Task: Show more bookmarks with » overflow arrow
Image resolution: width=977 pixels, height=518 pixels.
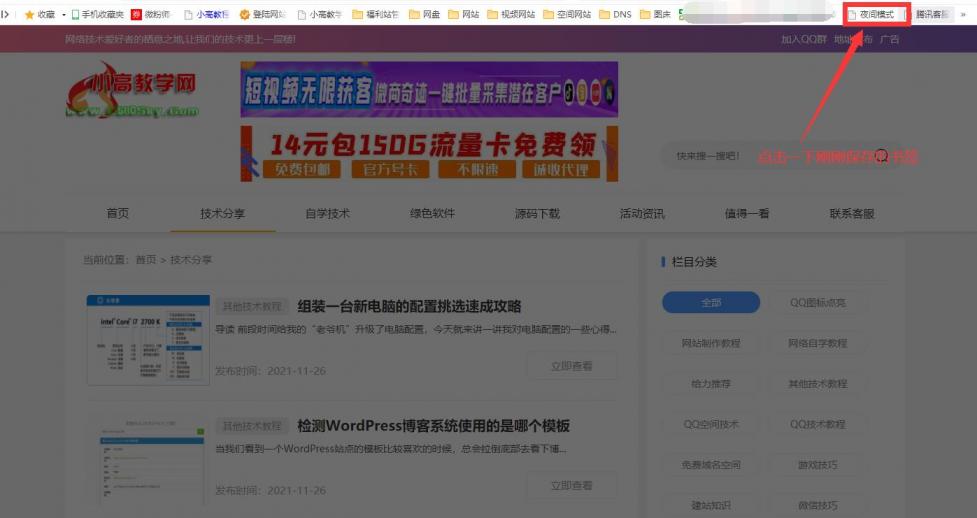Action: 963,14
